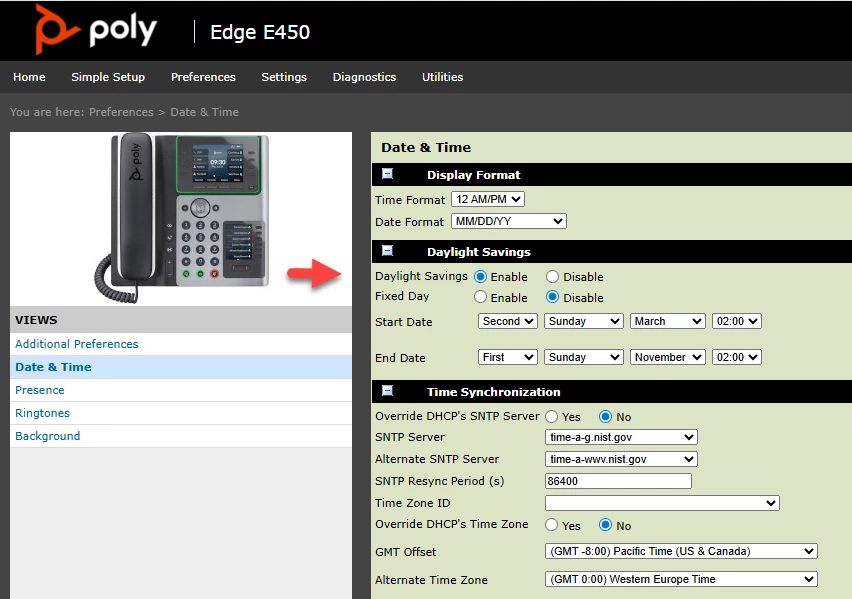Open the Date Format dropdown
Image resolution: width=852 pixels, height=599 pixels.
[509, 221]
